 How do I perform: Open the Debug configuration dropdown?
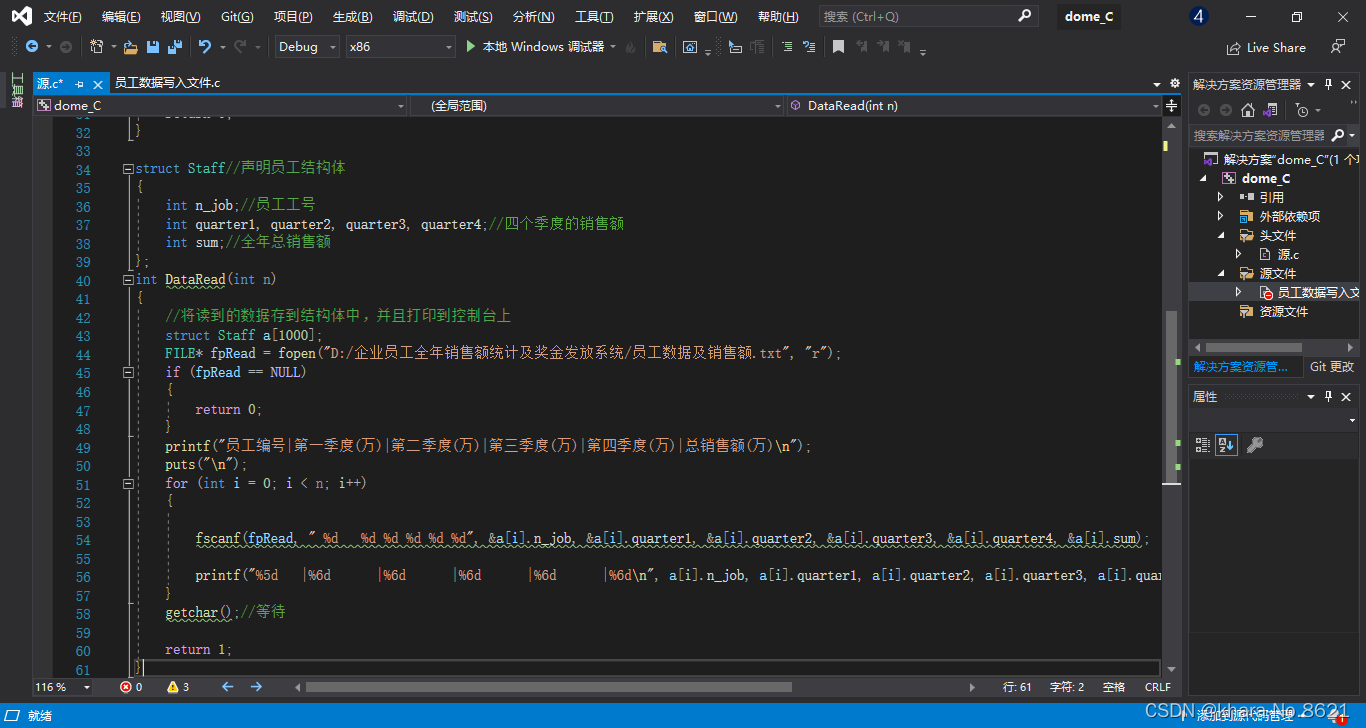(307, 47)
